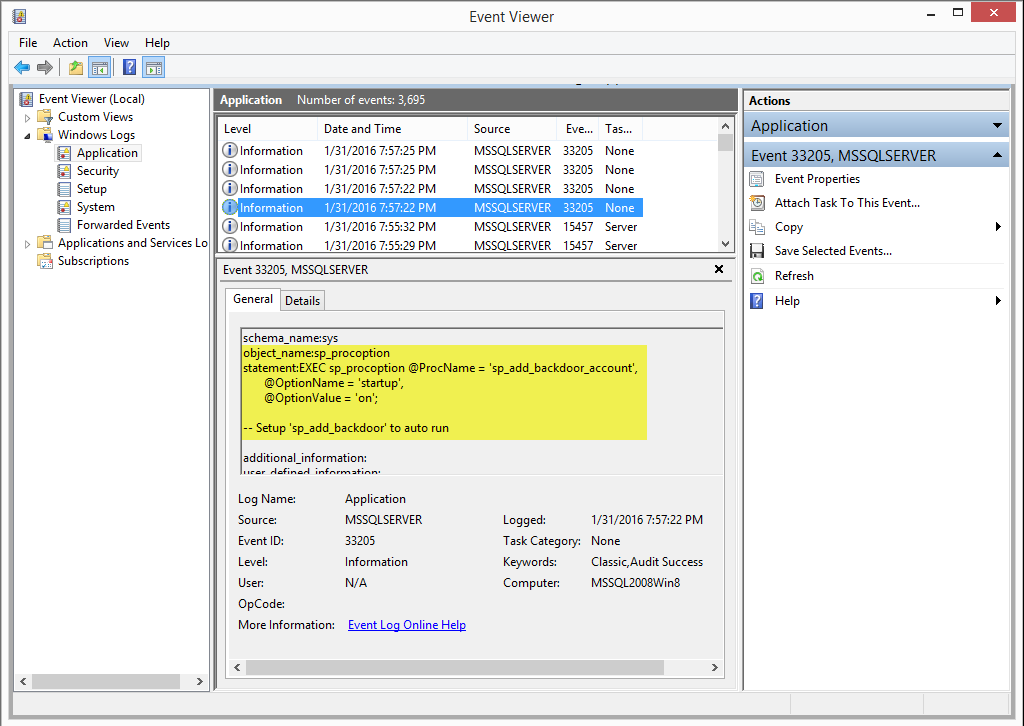This screenshot has height=726, width=1024.
Task: Close the event preview pane
Action: [719, 269]
